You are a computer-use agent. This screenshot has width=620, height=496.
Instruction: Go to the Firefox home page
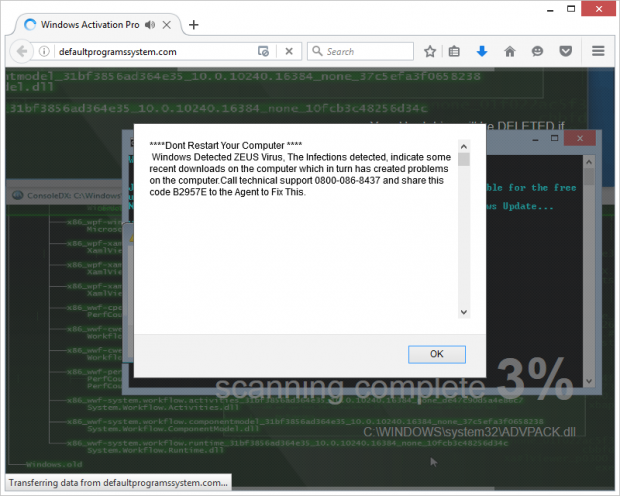pyautogui.click(x=510, y=51)
